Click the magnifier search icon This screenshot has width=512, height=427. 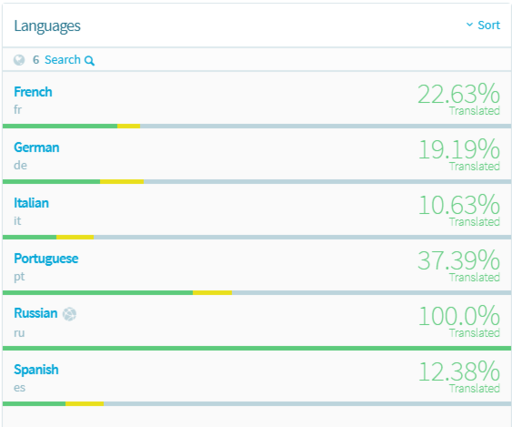89,61
